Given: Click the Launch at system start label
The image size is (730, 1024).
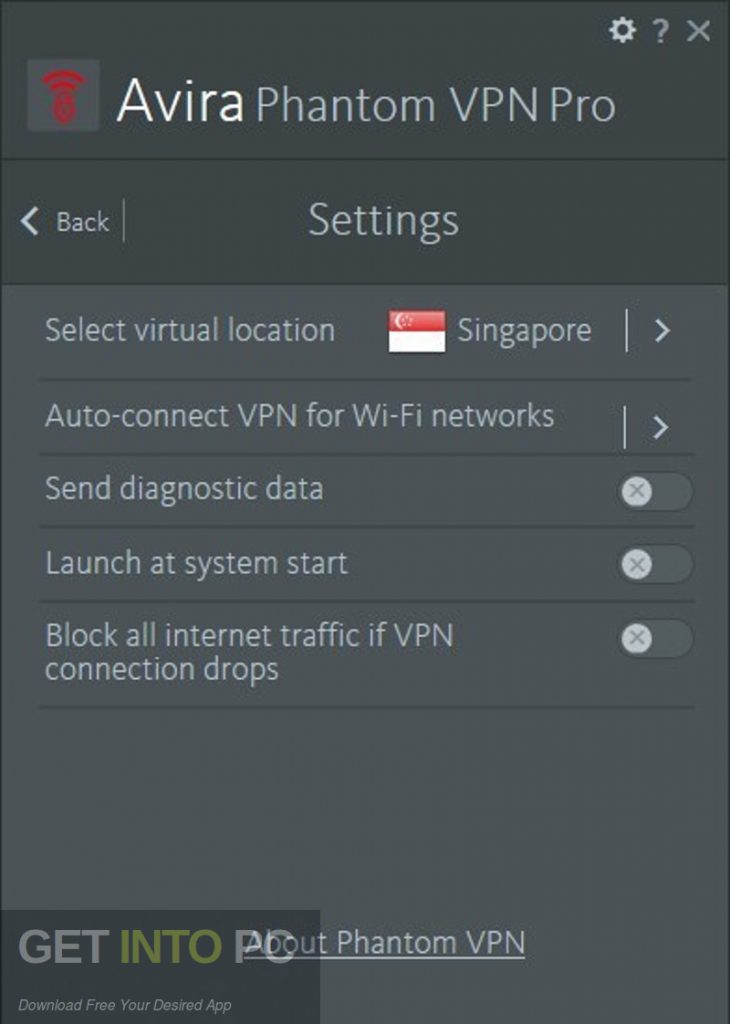Looking at the screenshot, I should click(196, 563).
